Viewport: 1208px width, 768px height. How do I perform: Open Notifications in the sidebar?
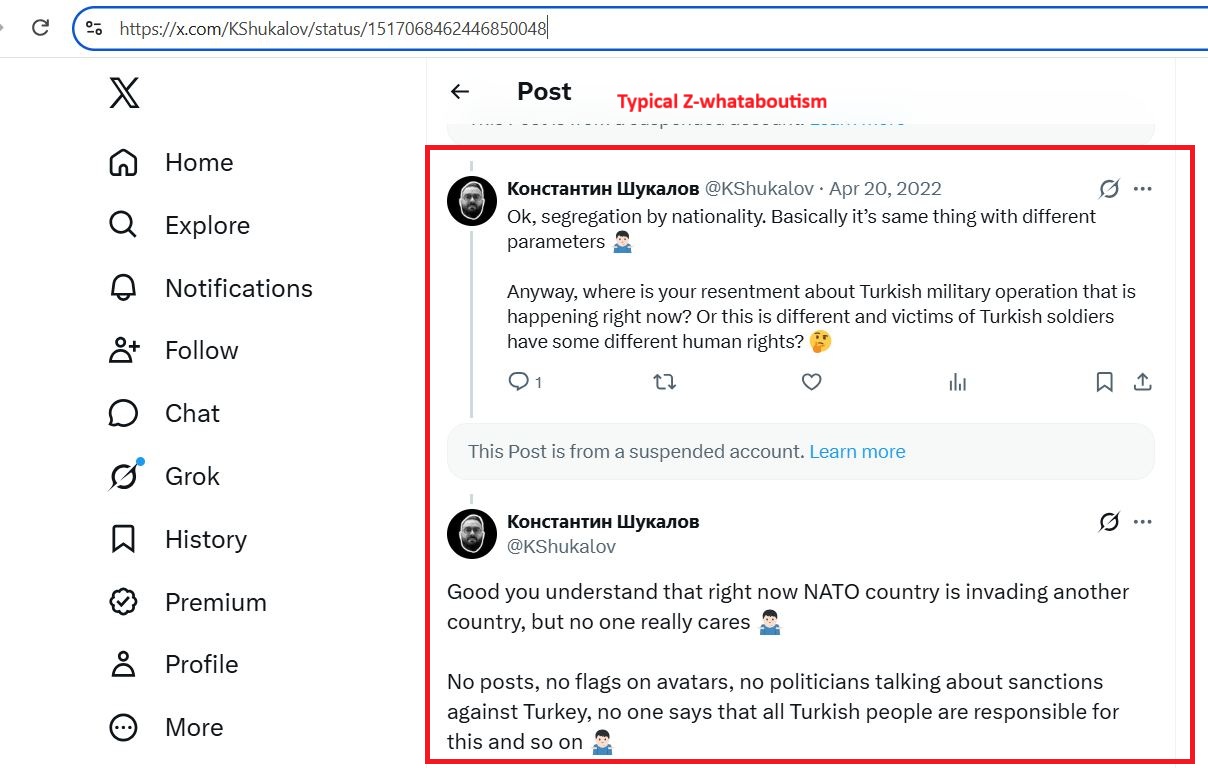[x=210, y=288]
